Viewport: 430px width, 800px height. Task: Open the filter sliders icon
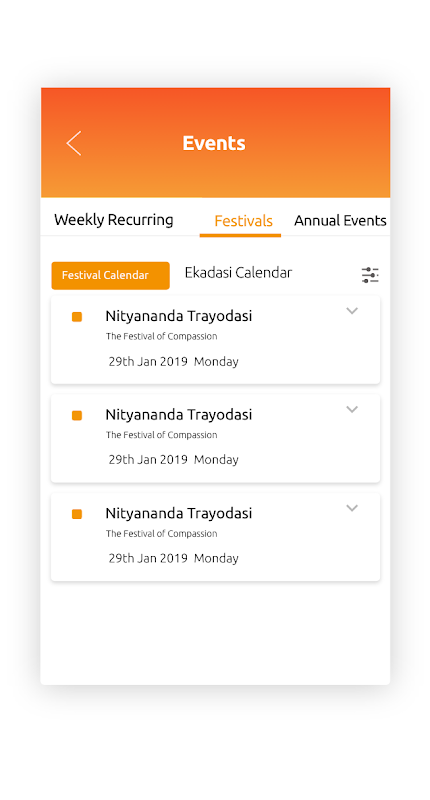pyautogui.click(x=370, y=275)
